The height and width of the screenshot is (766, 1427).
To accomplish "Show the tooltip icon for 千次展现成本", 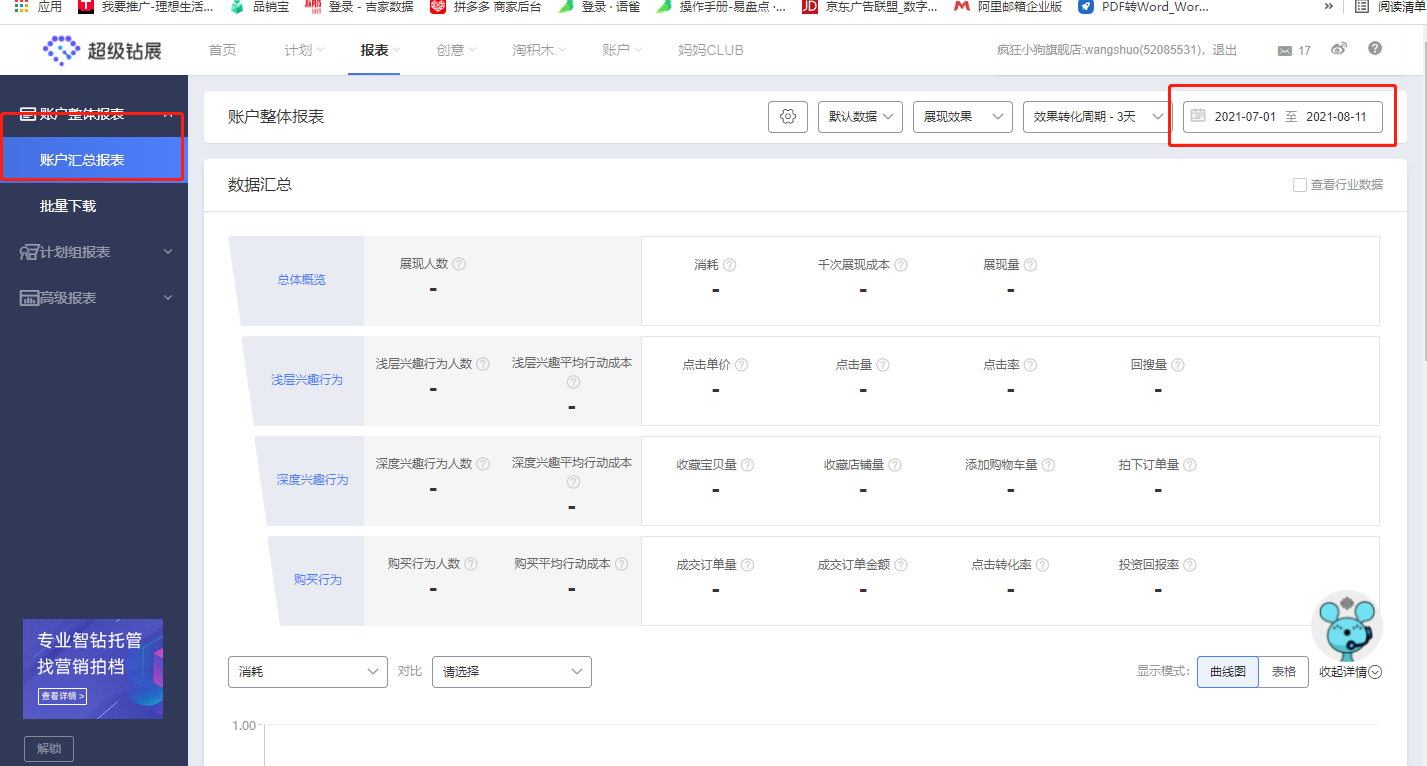I will click(901, 265).
